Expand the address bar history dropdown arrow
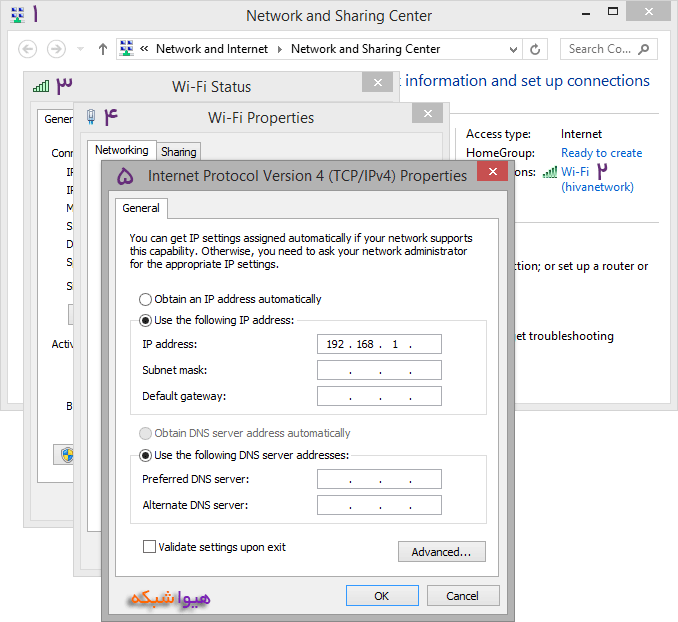This screenshot has height=622, width=678. tap(513, 49)
